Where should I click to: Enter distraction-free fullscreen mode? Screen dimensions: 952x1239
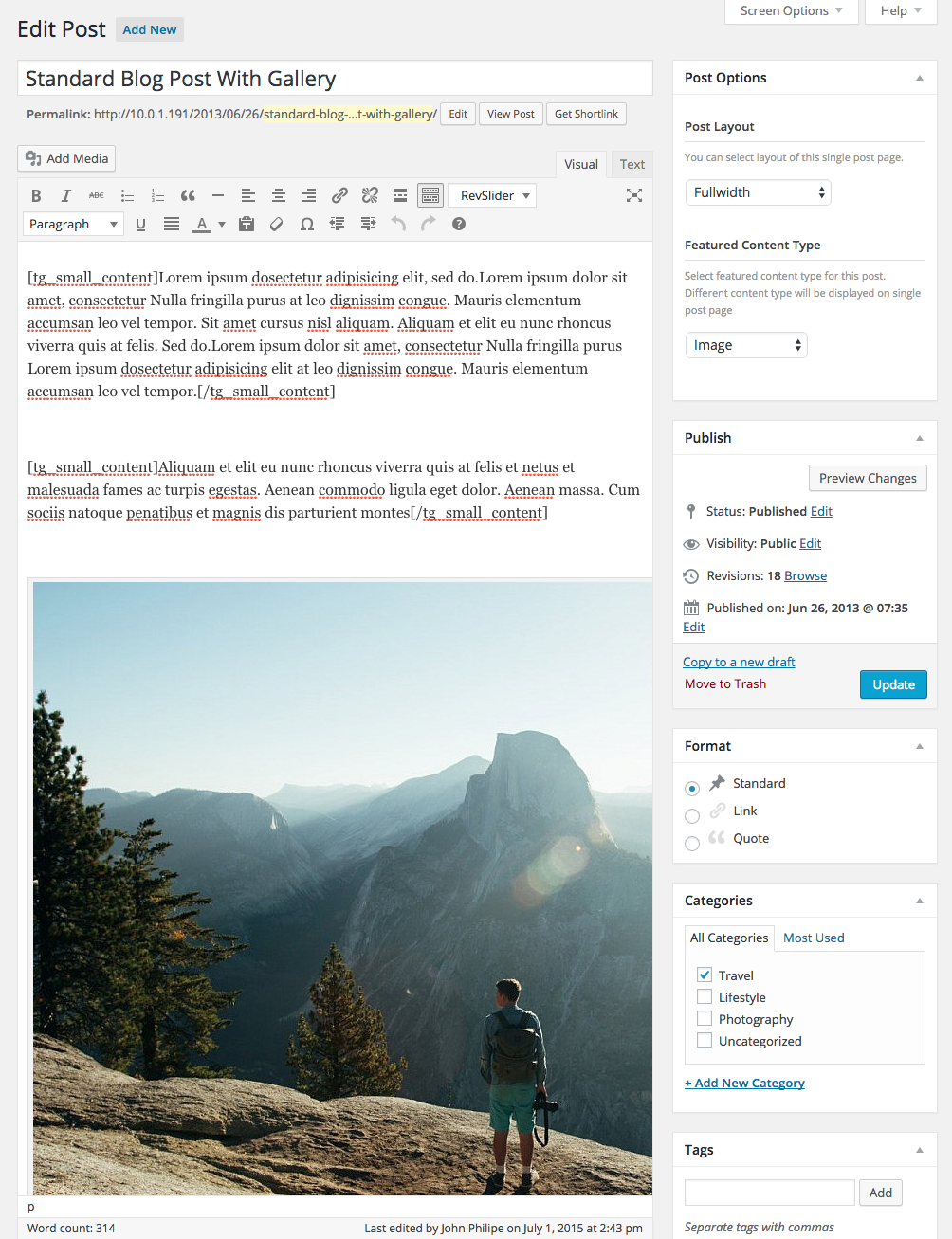tap(634, 195)
